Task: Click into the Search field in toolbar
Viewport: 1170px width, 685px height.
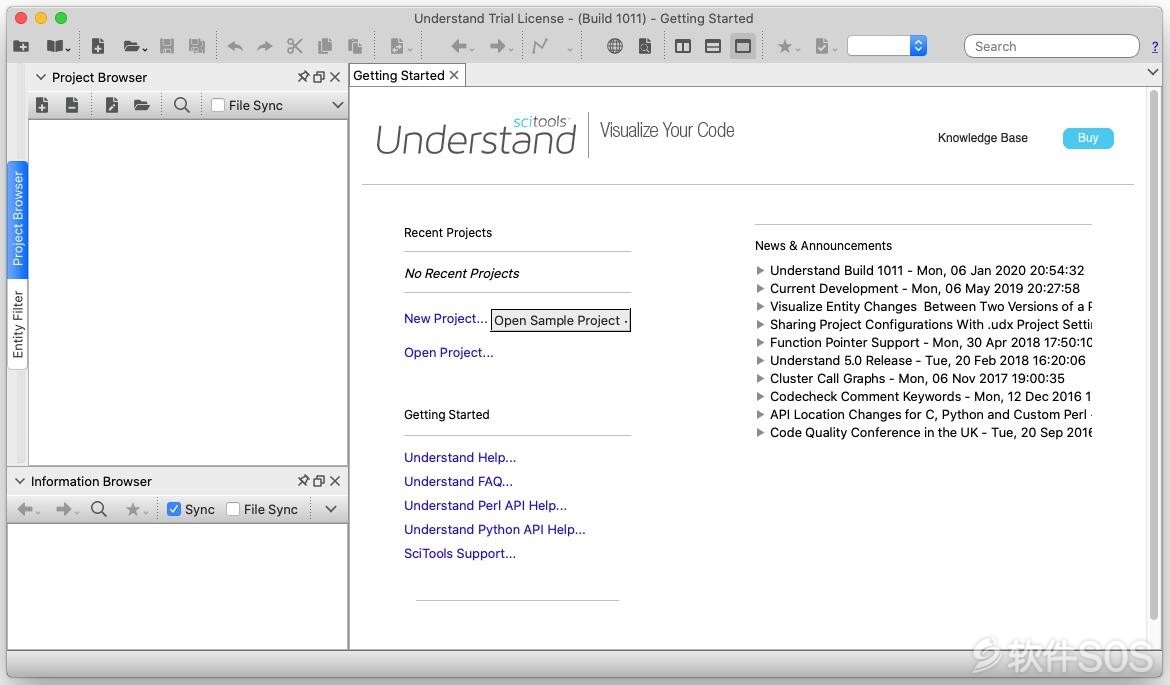Action: click(1051, 46)
